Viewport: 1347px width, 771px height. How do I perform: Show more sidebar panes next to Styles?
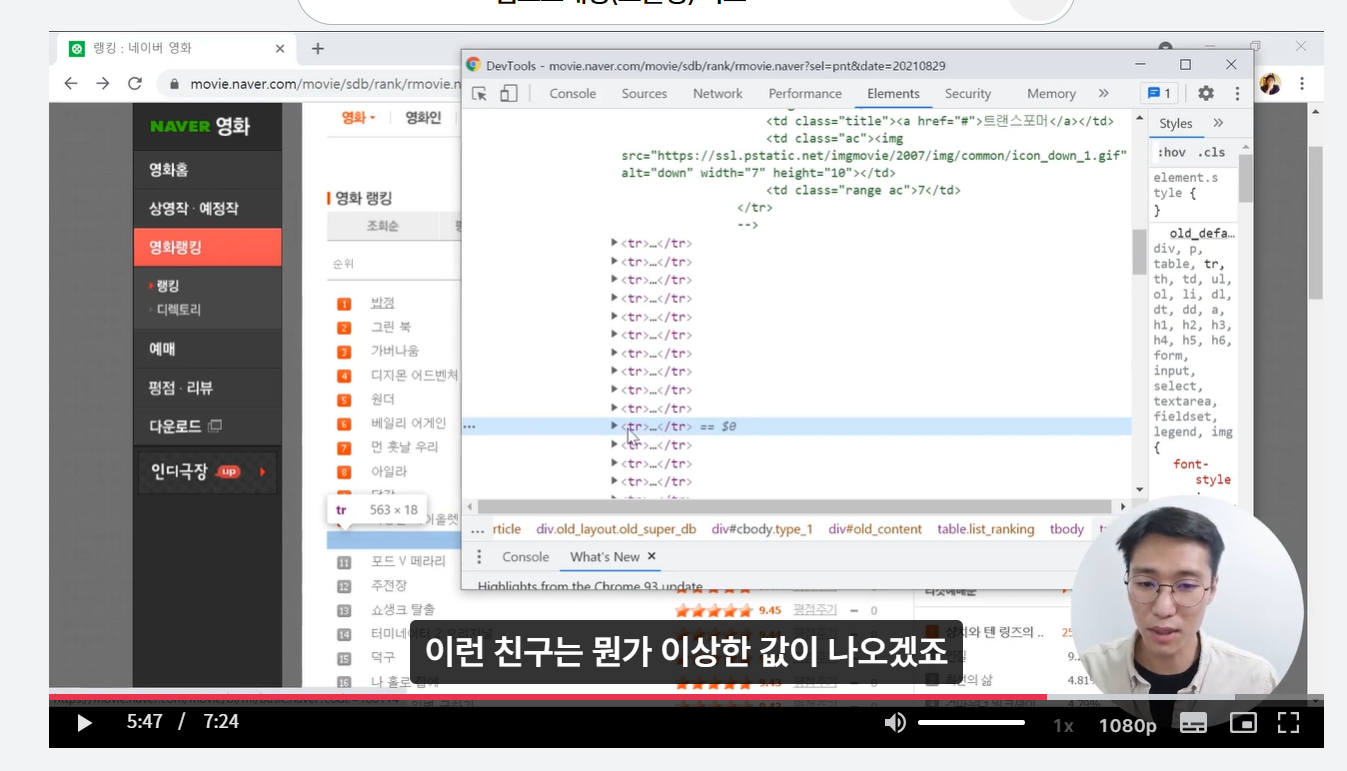tap(1218, 123)
